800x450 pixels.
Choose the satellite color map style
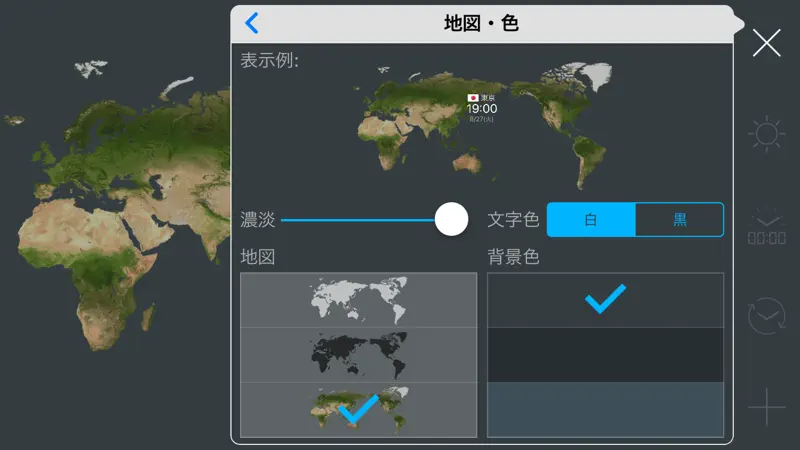click(359, 410)
